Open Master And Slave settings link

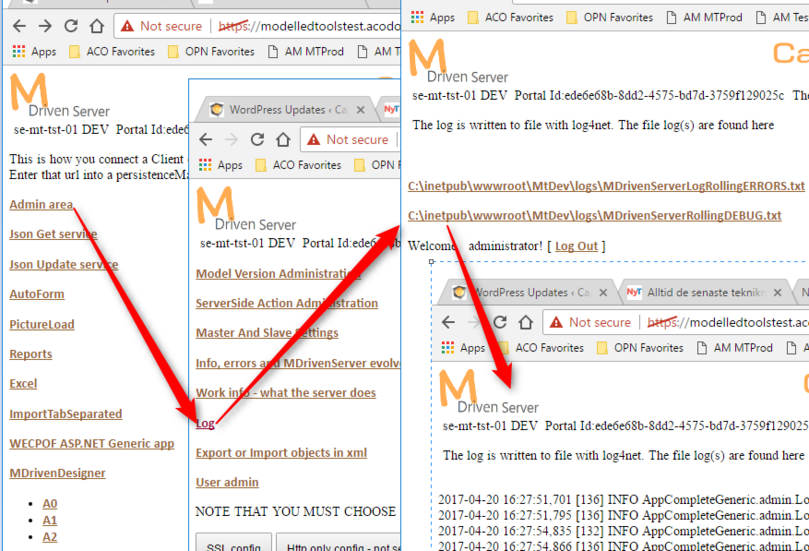(x=267, y=333)
